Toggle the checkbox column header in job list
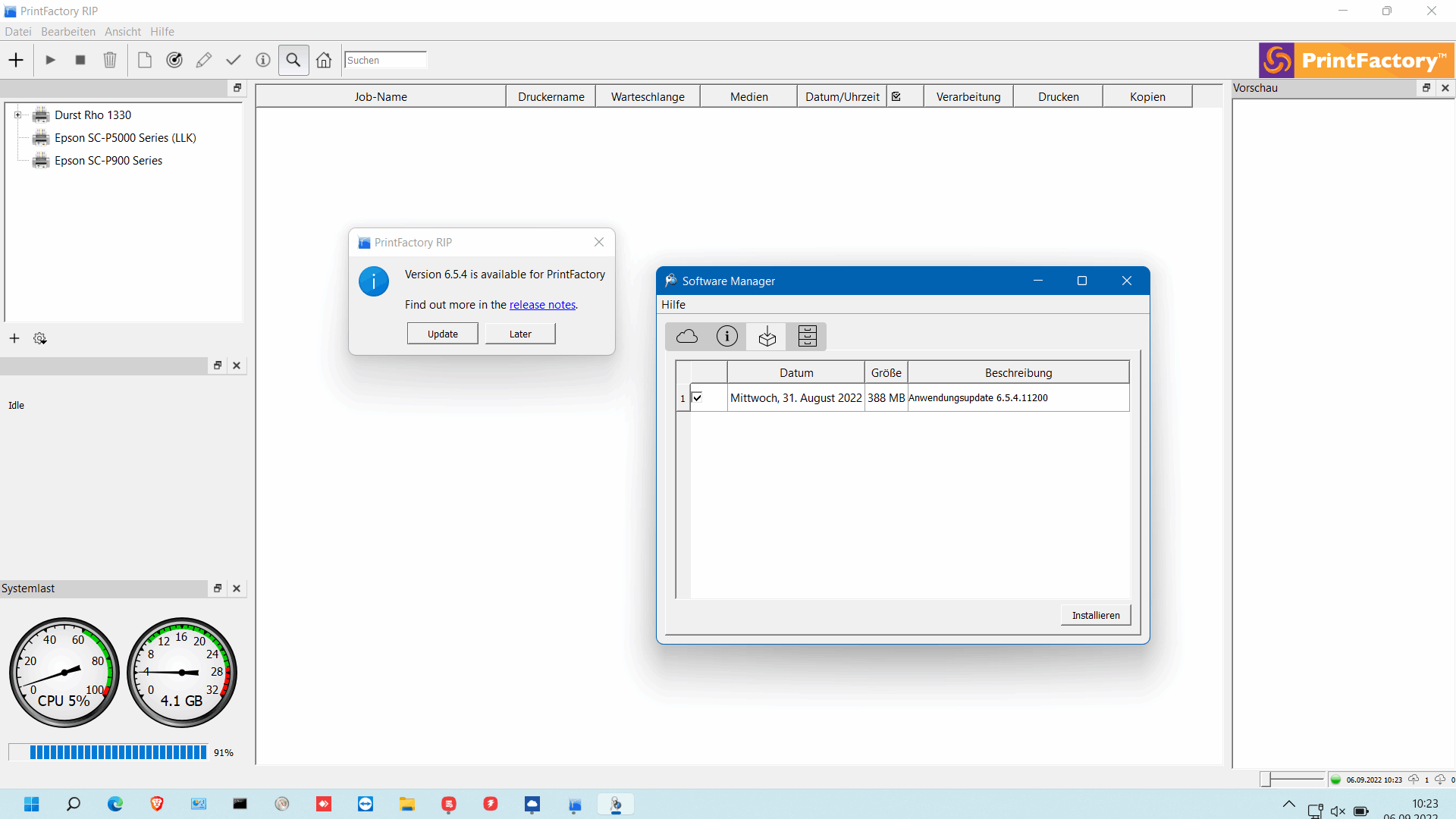 [896, 96]
